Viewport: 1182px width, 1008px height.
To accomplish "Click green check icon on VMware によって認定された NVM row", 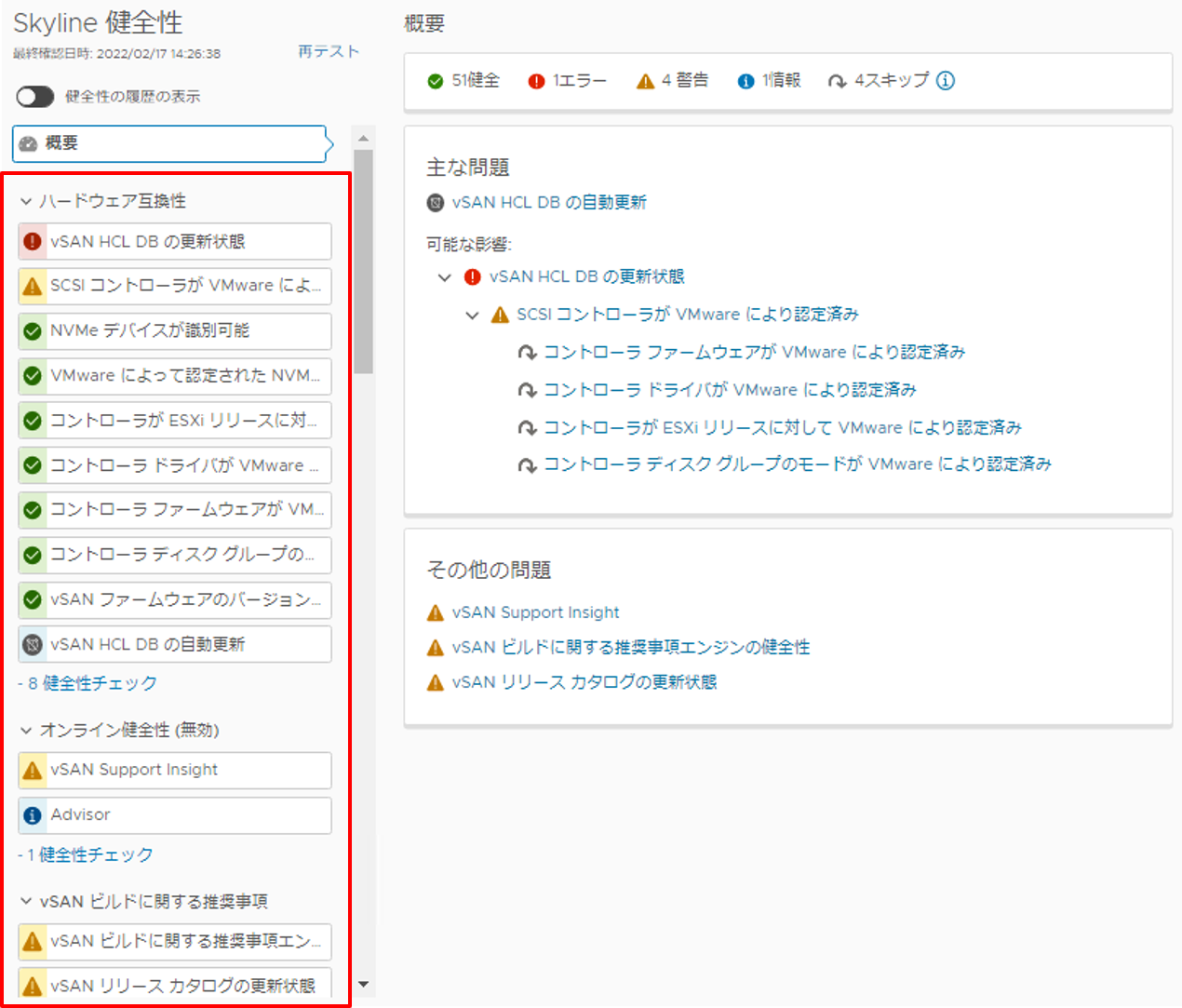I will [x=33, y=376].
